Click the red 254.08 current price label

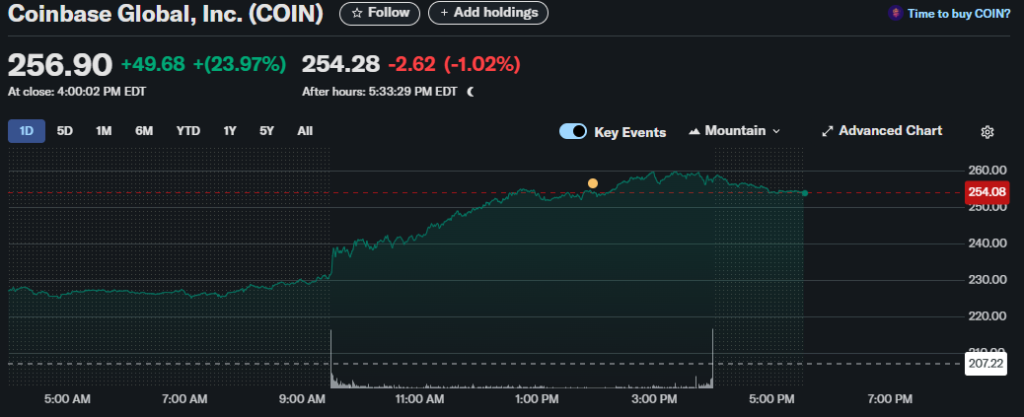(986, 193)
